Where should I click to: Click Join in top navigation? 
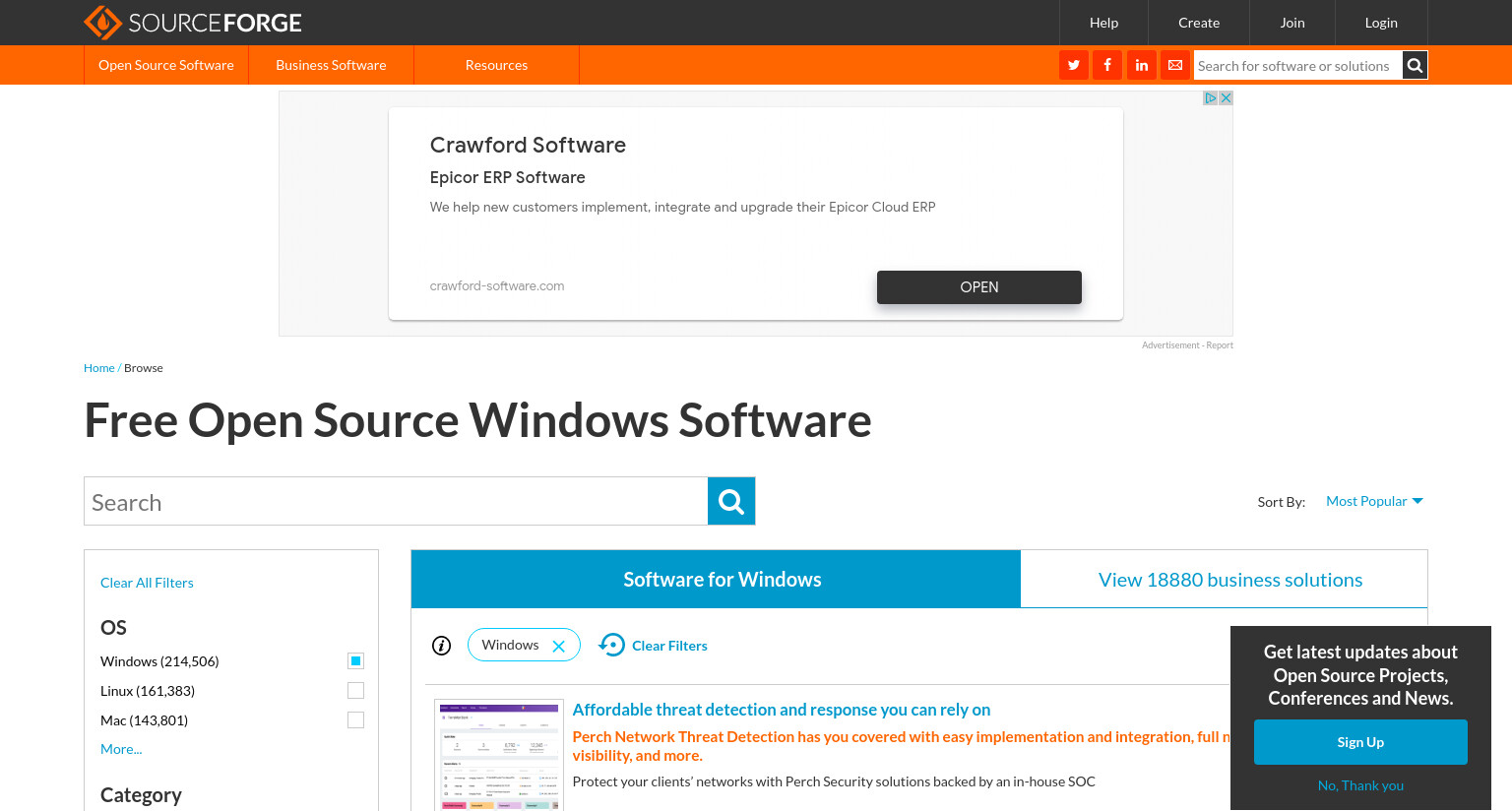[x=1292, y=23]
